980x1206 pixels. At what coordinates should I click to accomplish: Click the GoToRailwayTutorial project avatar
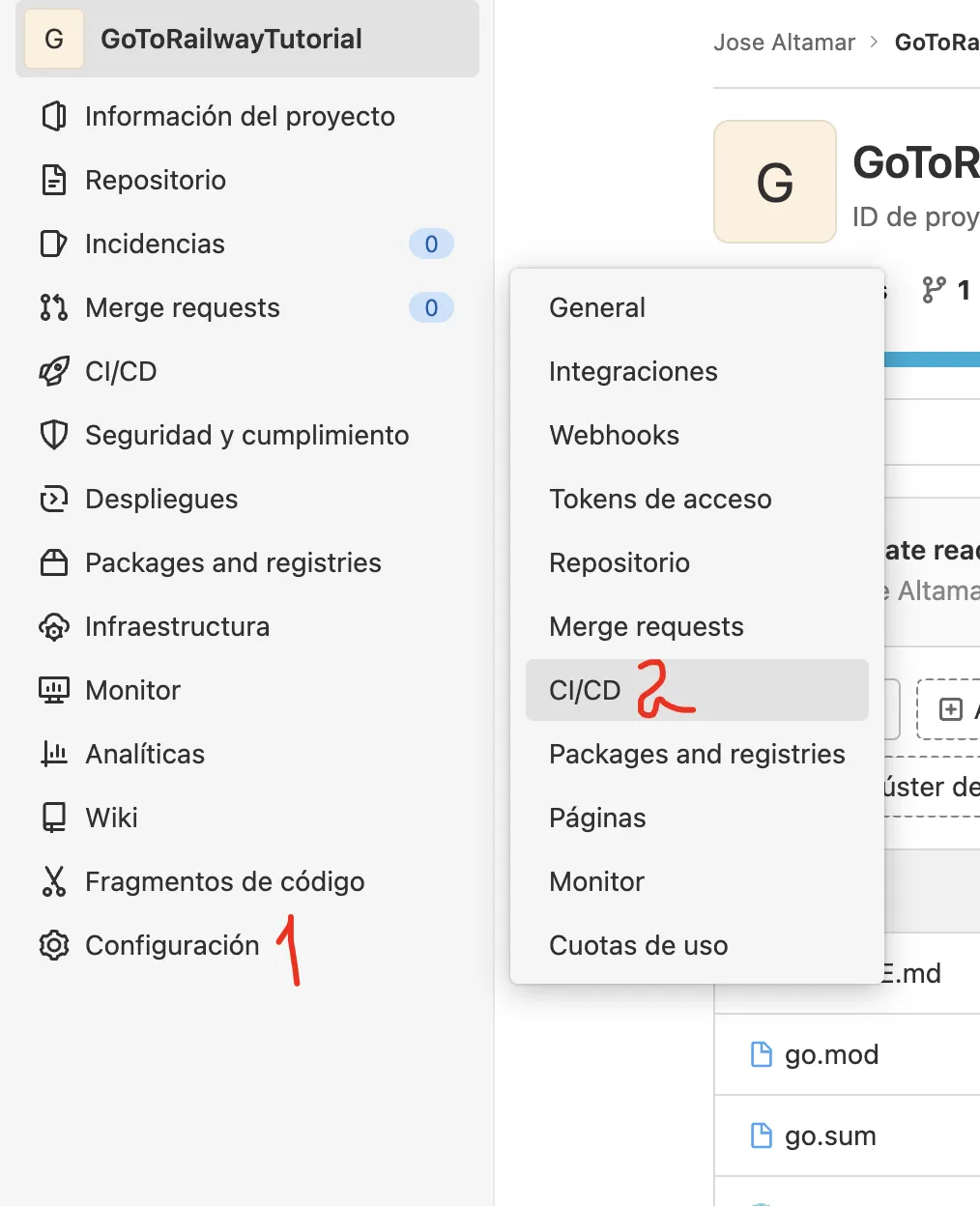click(x=53, y=39)
